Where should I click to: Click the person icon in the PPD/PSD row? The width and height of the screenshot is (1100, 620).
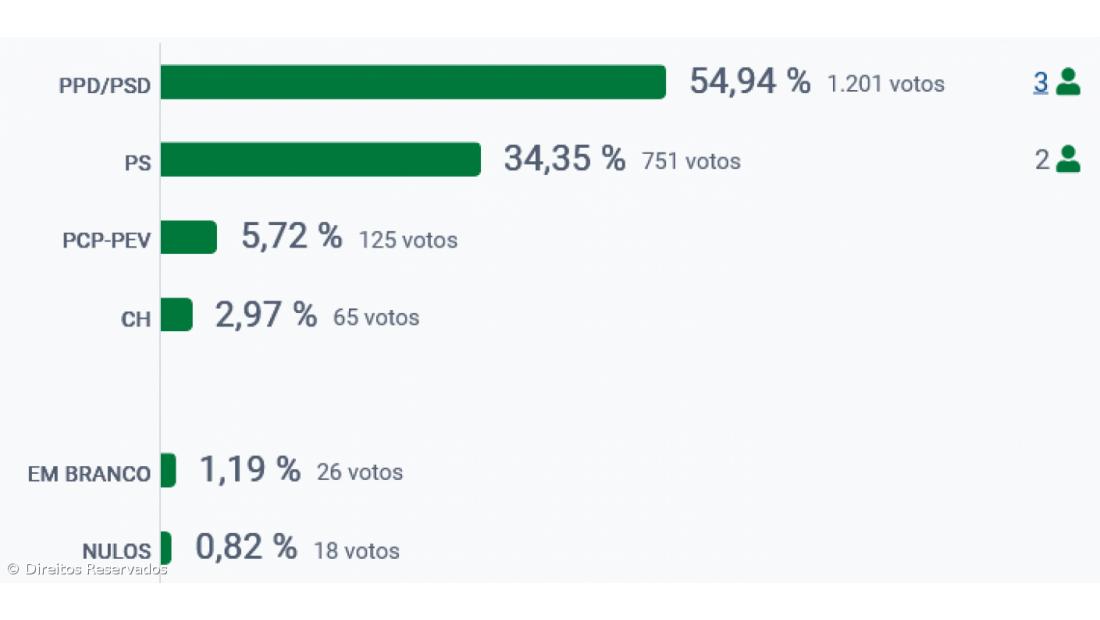tap(1068, 82)
